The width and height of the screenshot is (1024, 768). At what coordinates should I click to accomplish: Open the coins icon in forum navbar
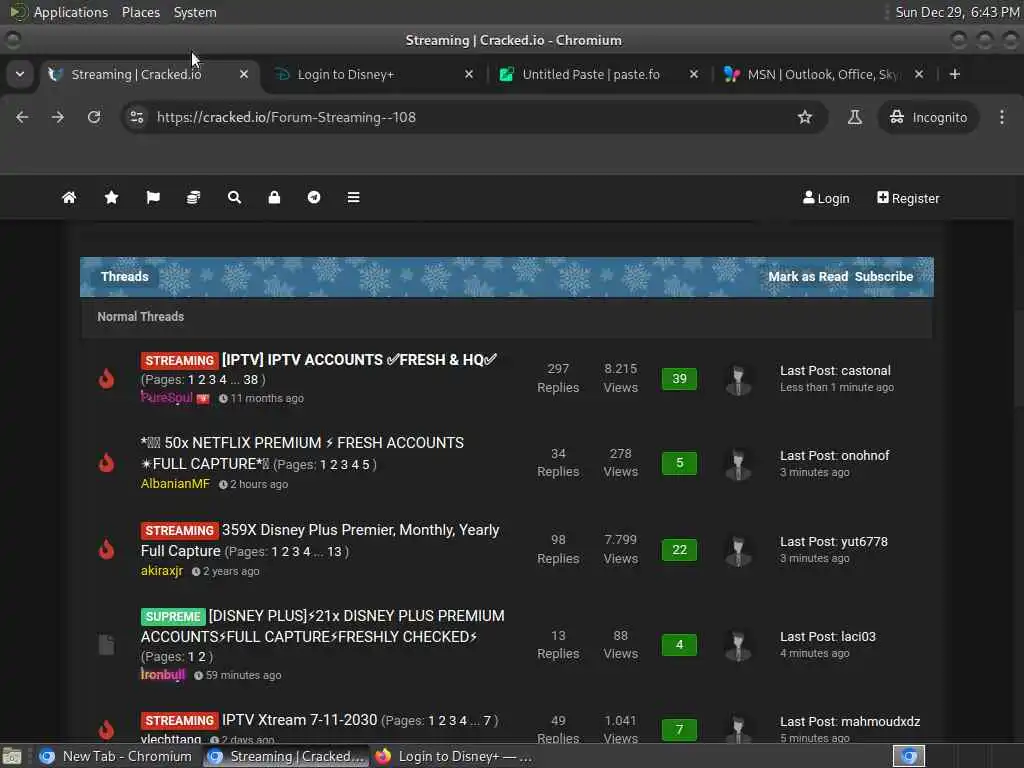[x=193, y=197]
